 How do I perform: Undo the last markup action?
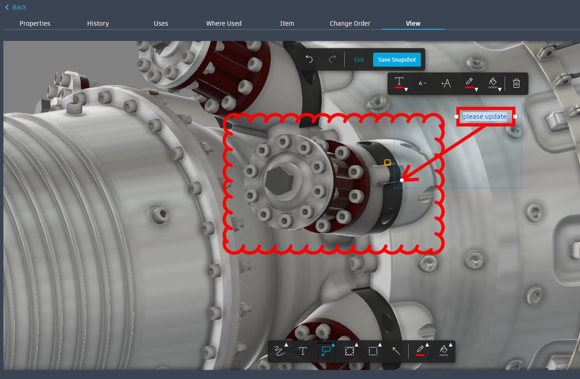[309, 59]
